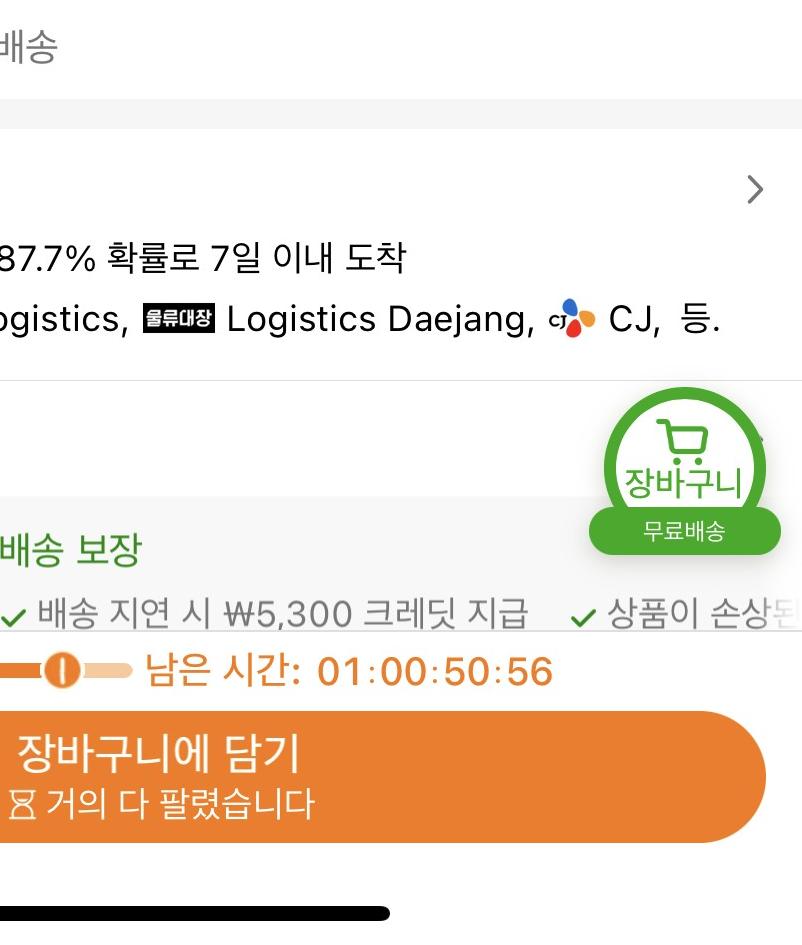Tap the green 무료배송 badge
The width and height of the screenshot is (802, 945).
[684, 531]
